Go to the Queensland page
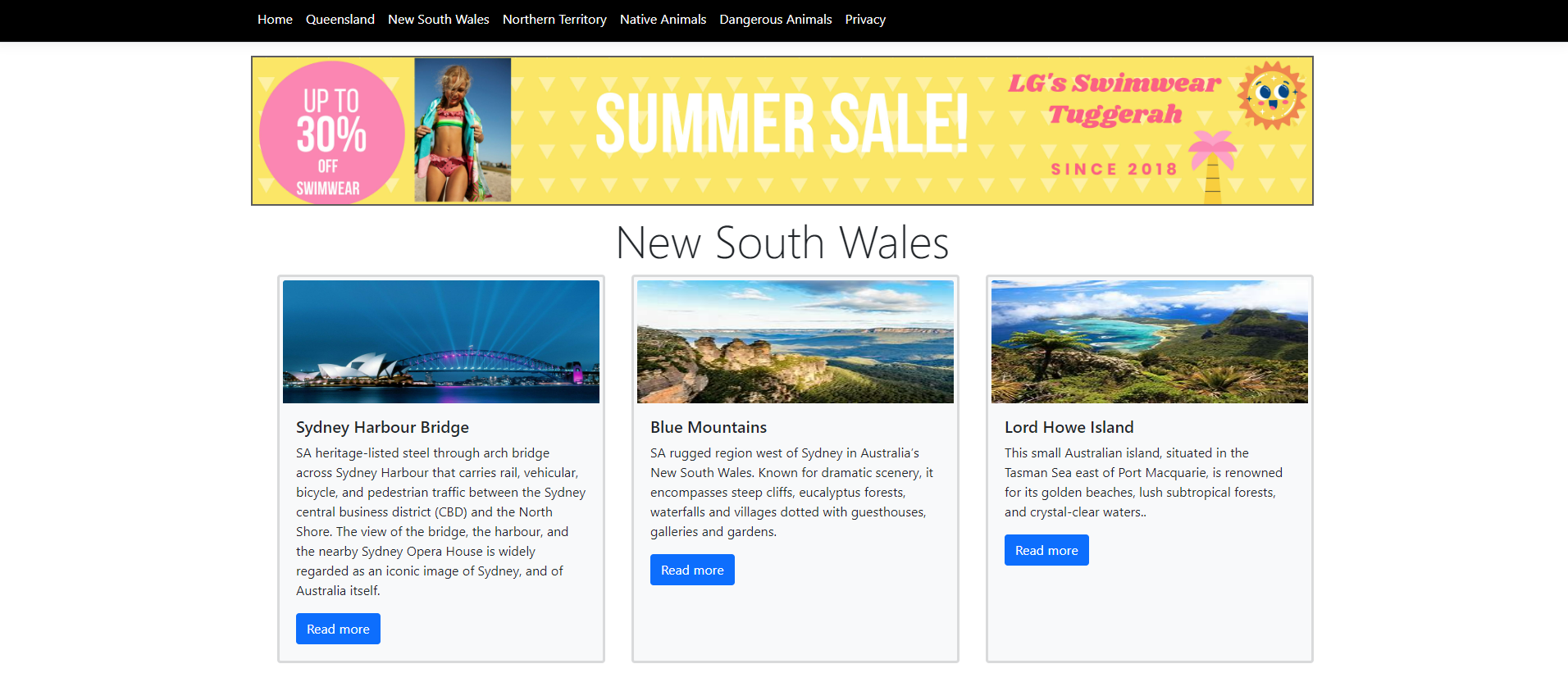1568x682 pixels. tap(340, 20)
